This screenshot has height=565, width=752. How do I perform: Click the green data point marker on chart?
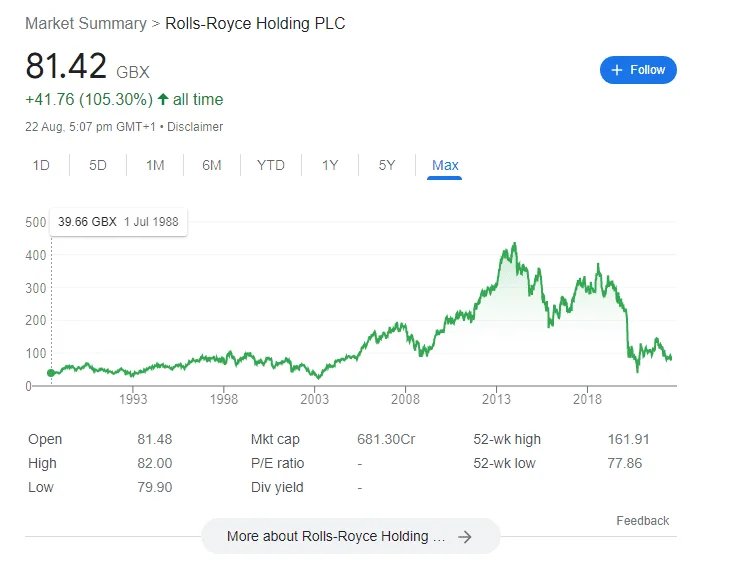[51, 373]
